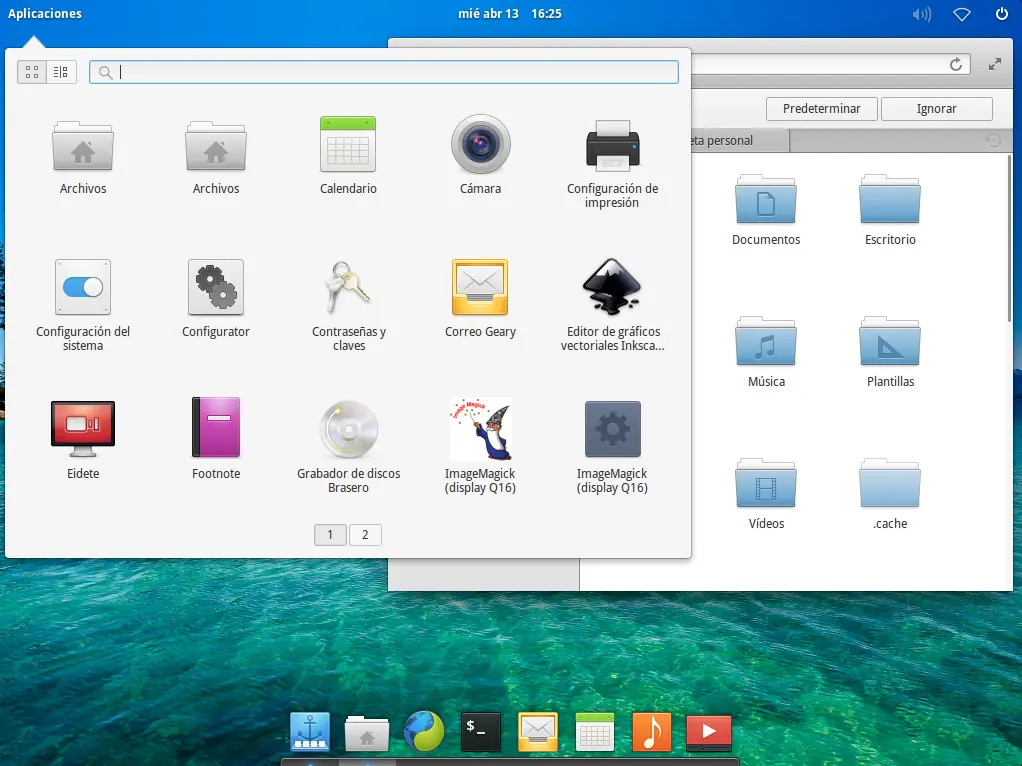Go to launcher page 2

pyautogui.click(x=365, y=535)
